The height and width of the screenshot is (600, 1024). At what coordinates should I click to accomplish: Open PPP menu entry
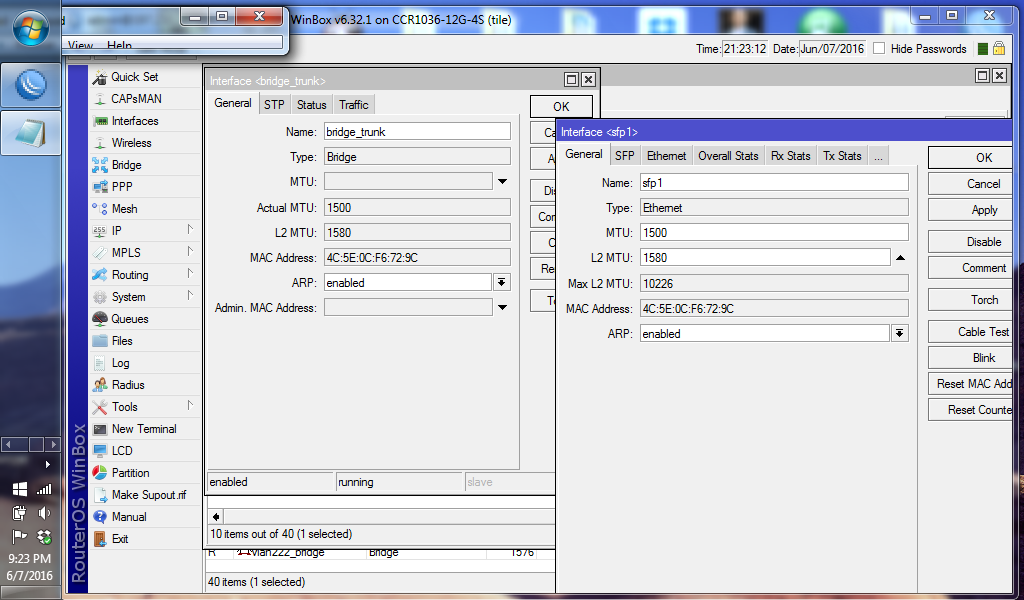point(144,187)
